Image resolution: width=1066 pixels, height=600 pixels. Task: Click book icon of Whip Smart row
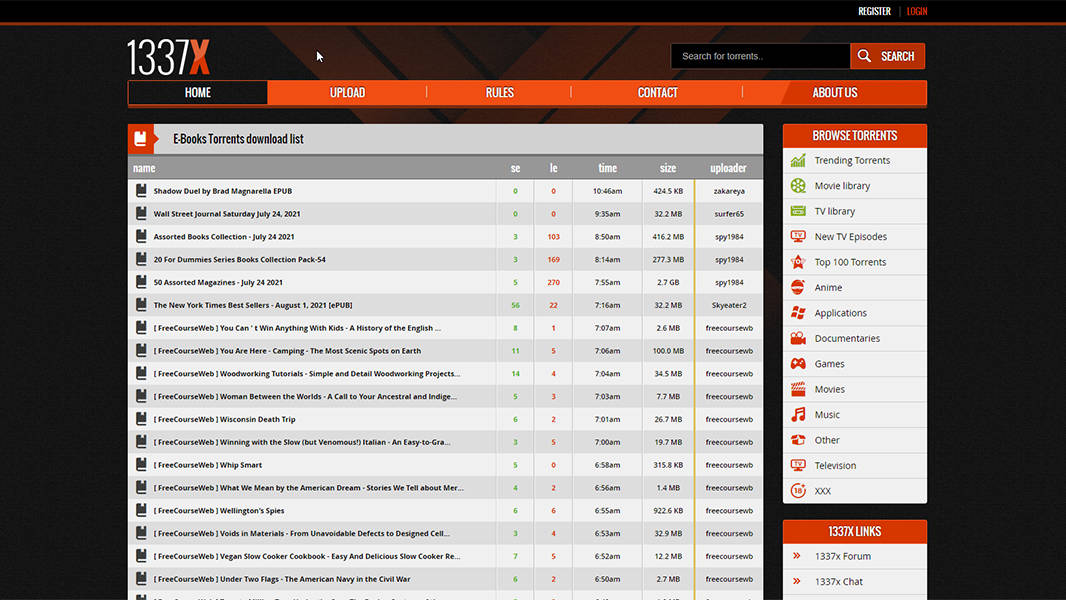click(x=141, y=465)
